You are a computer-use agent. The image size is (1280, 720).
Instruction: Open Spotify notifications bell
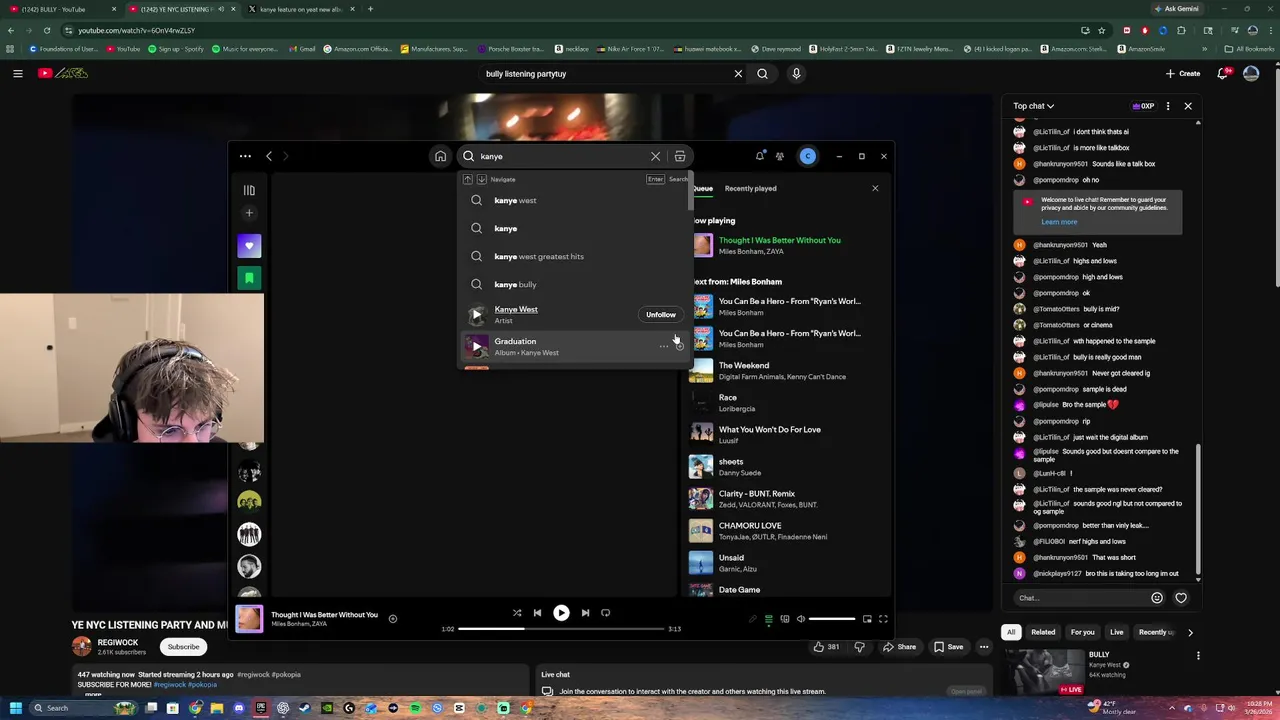click(760, 156)
